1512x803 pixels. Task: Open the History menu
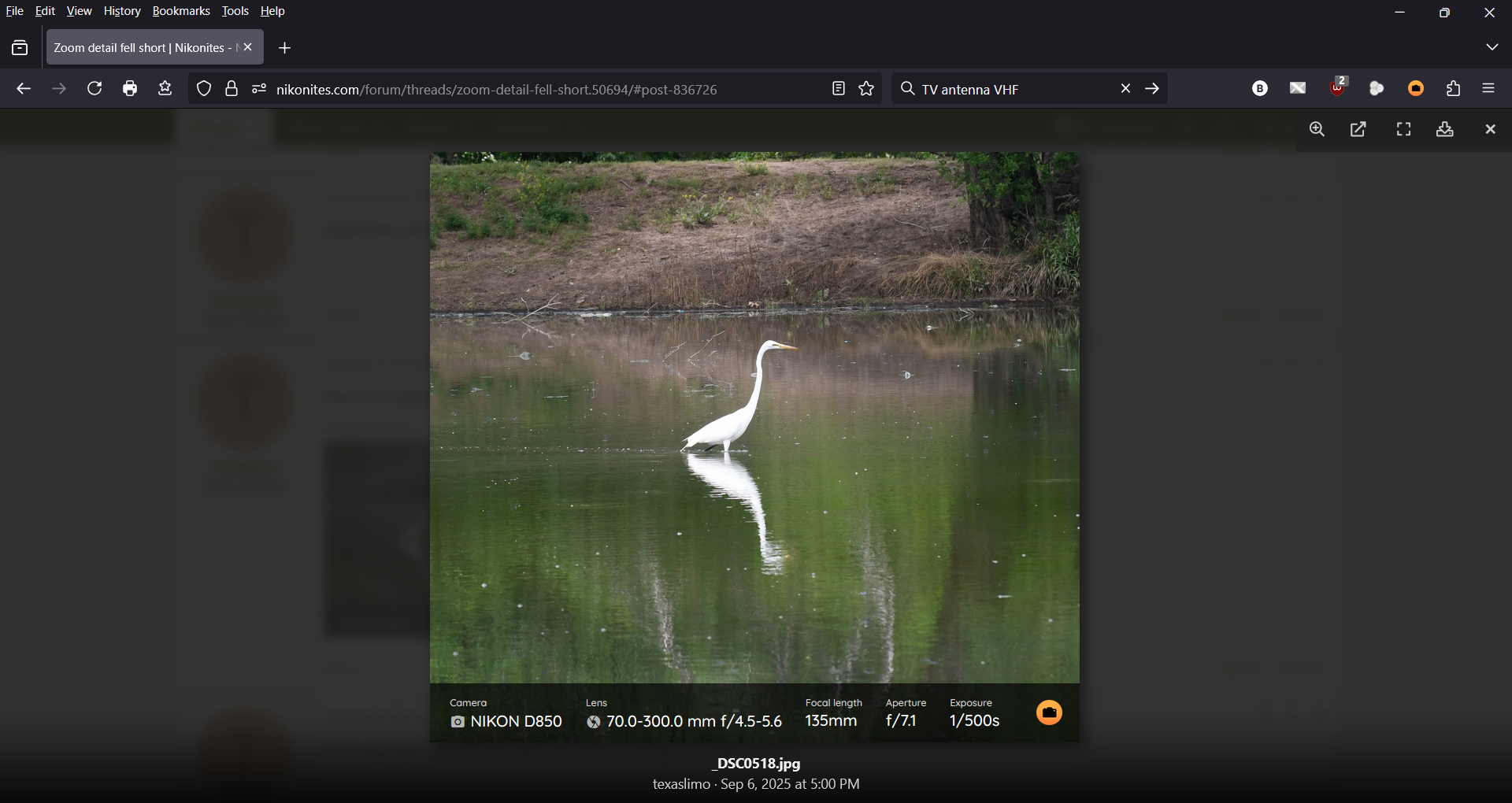point(122,11)
